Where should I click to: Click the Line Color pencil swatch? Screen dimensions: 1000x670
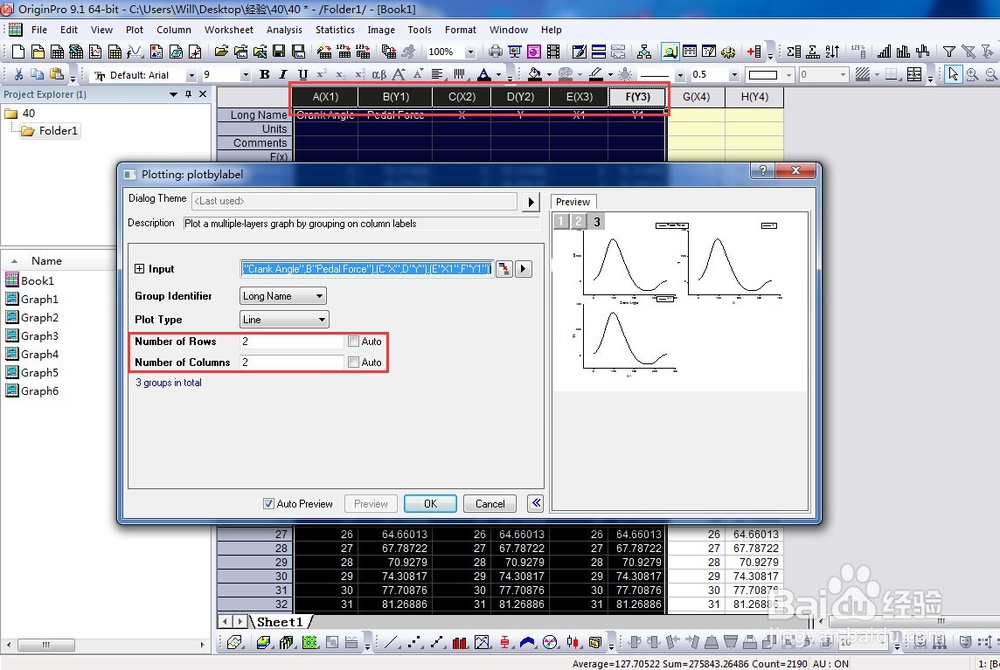(596, 75)
